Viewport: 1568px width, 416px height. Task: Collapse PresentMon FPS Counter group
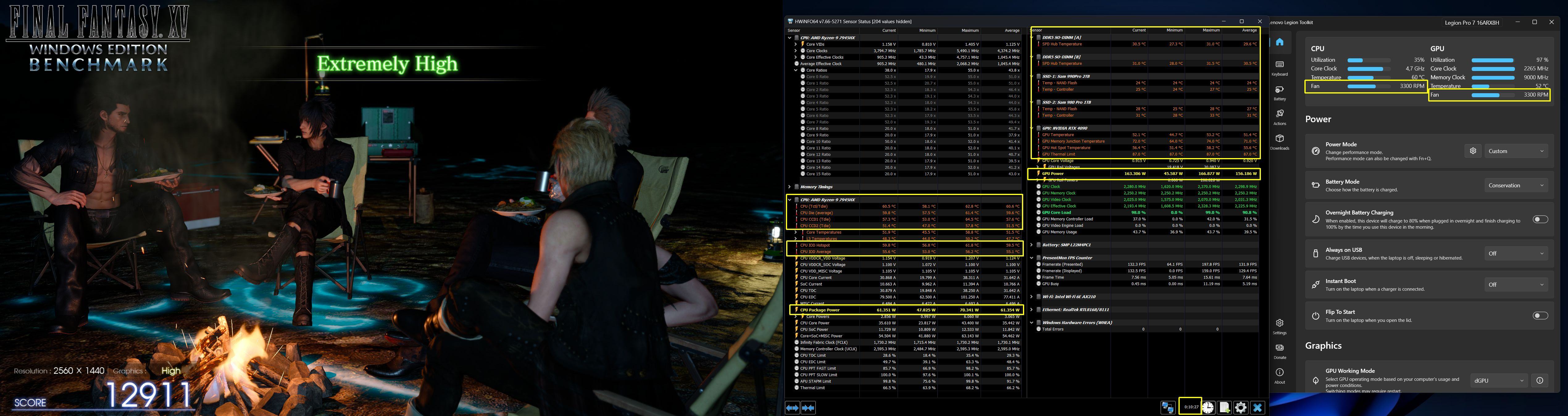pos(1032,258)
